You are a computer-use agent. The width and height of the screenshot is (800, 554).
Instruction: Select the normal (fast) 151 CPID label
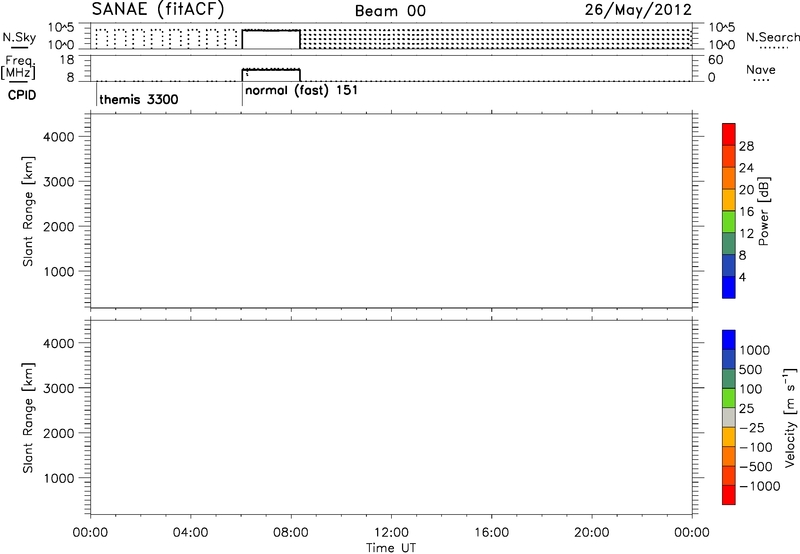(302, 90)
